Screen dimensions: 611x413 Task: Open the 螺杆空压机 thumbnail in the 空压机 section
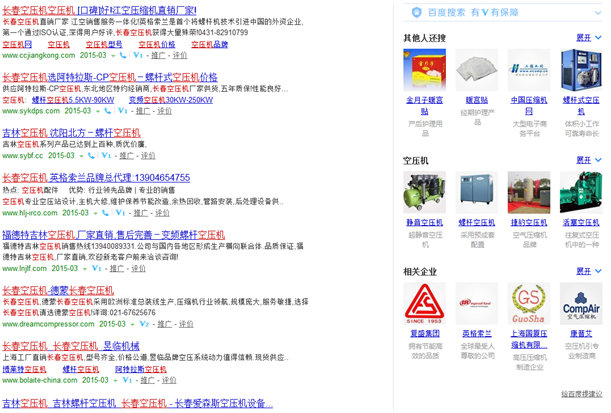coord(477,192)
